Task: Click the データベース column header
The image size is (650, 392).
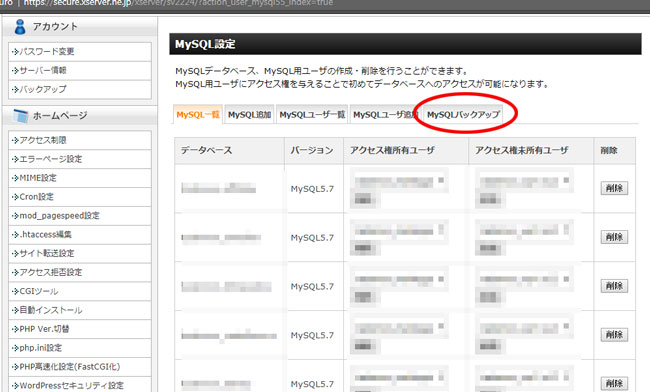Action: coord(230,150)
